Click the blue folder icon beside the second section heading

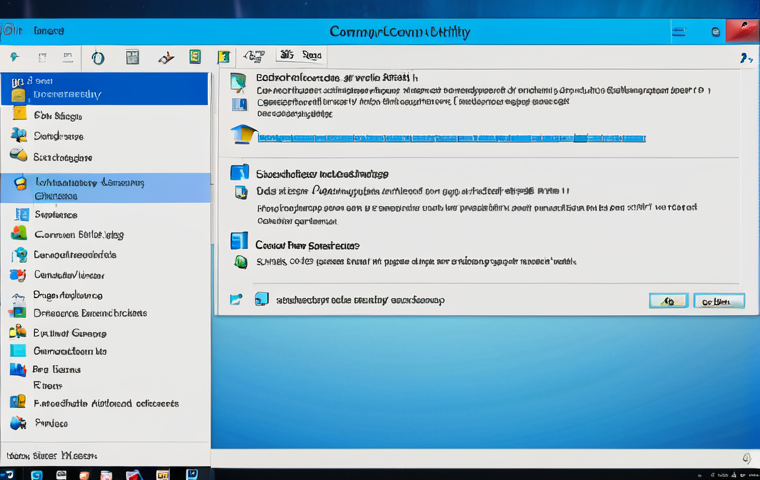click(239, 173)
